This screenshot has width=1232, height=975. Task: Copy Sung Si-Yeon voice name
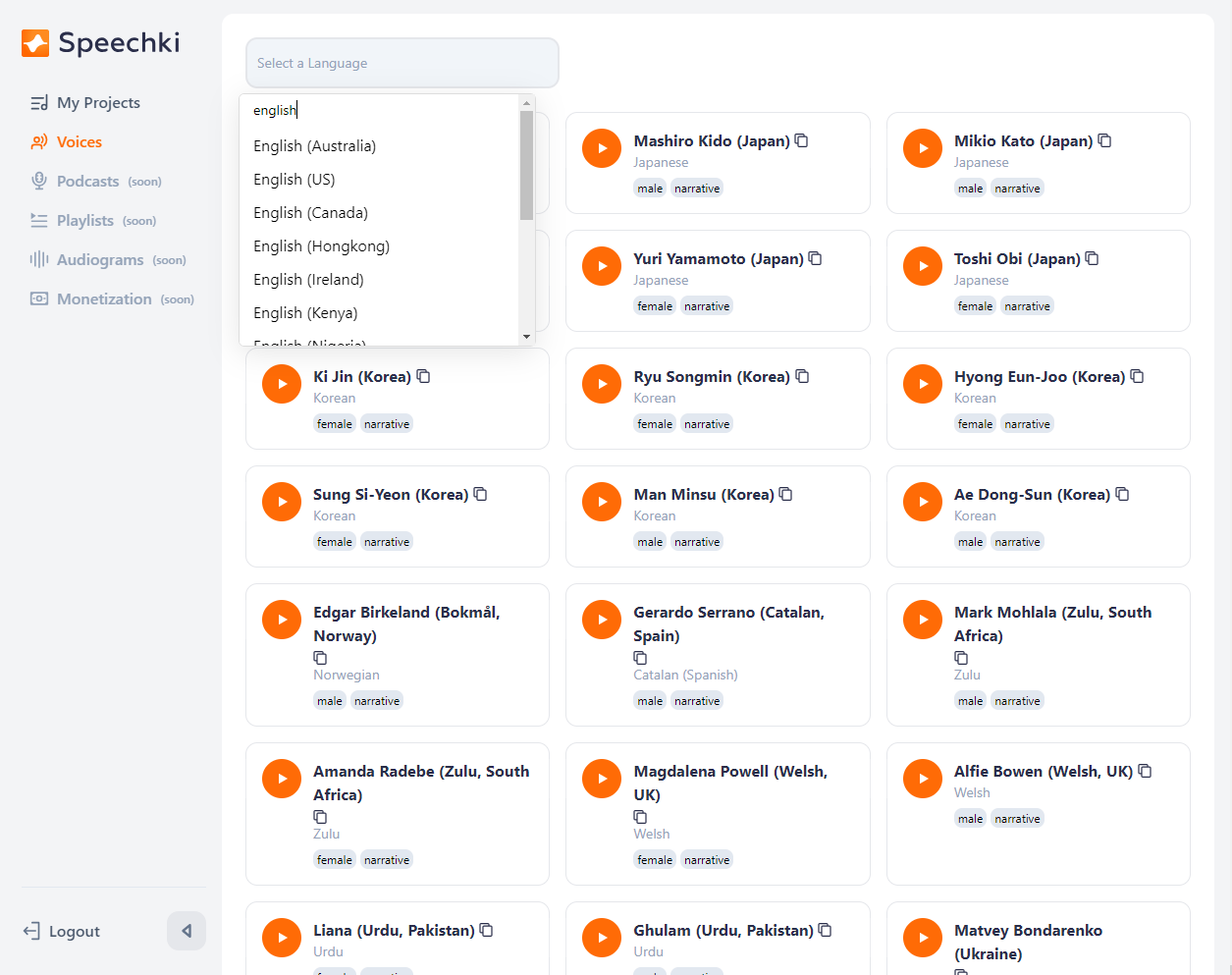pyautogui.click(x=481, y=494)
